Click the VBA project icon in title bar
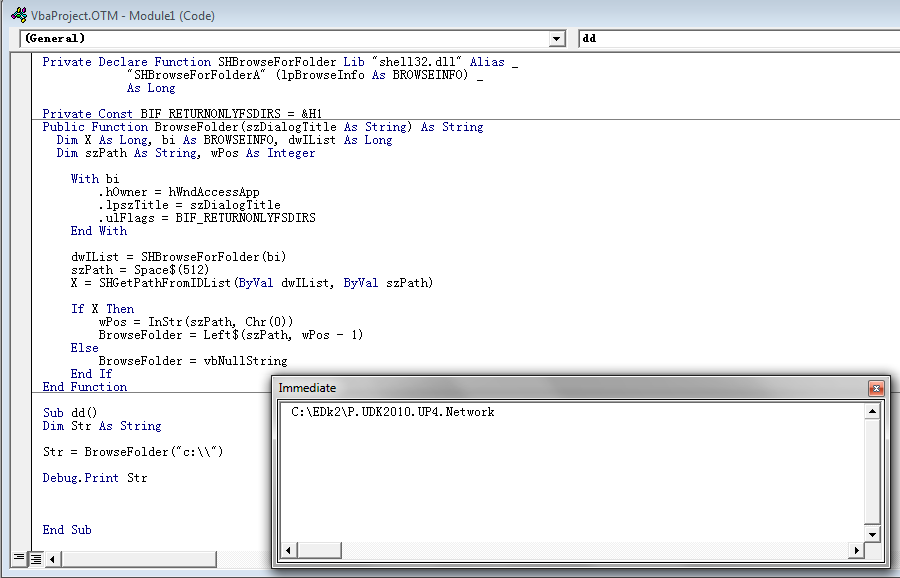 pyautogui.click(x=19, y=15)
